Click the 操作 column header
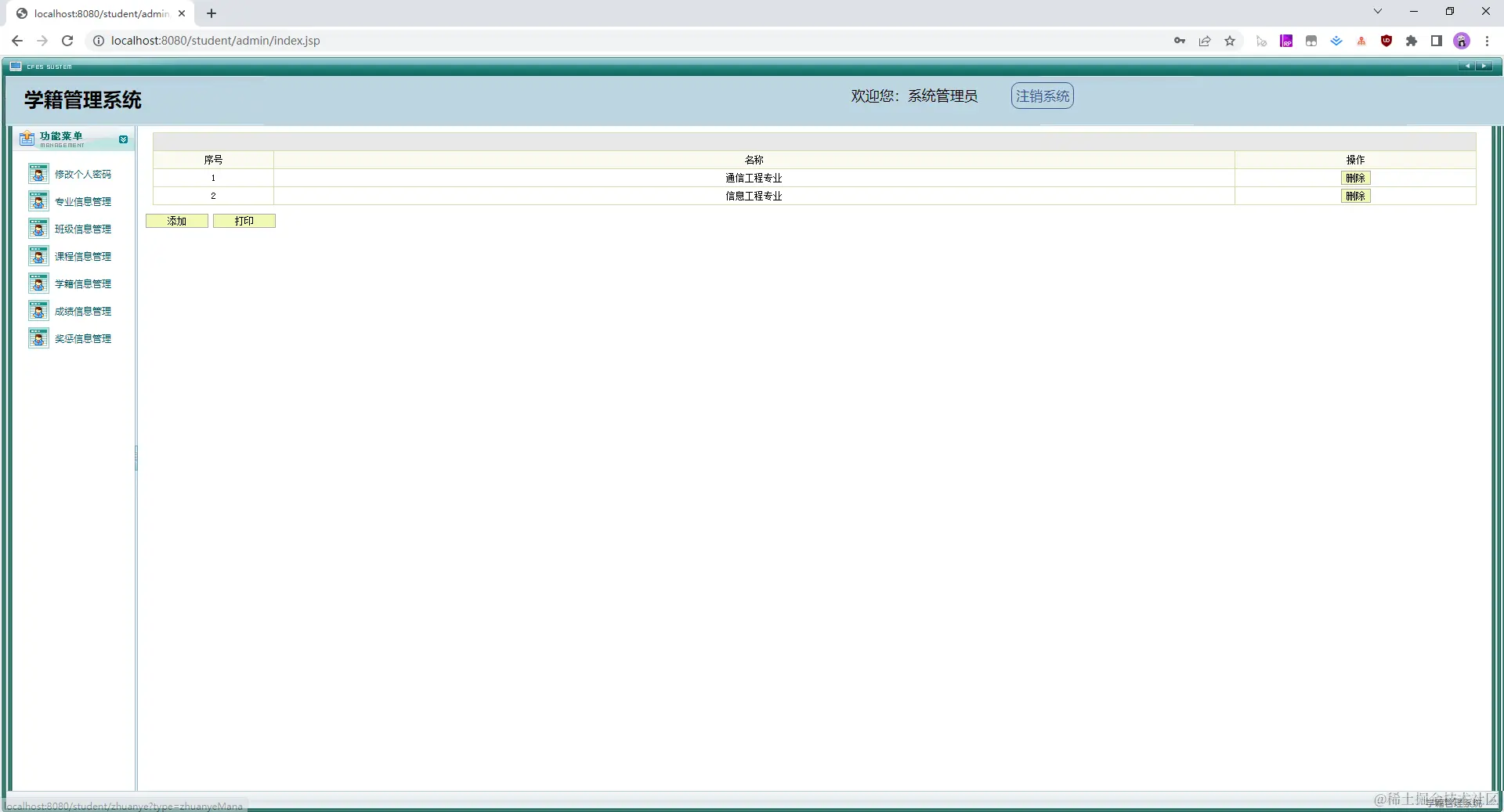Viewport: 1504px width, 812px height. point(1355,160)
